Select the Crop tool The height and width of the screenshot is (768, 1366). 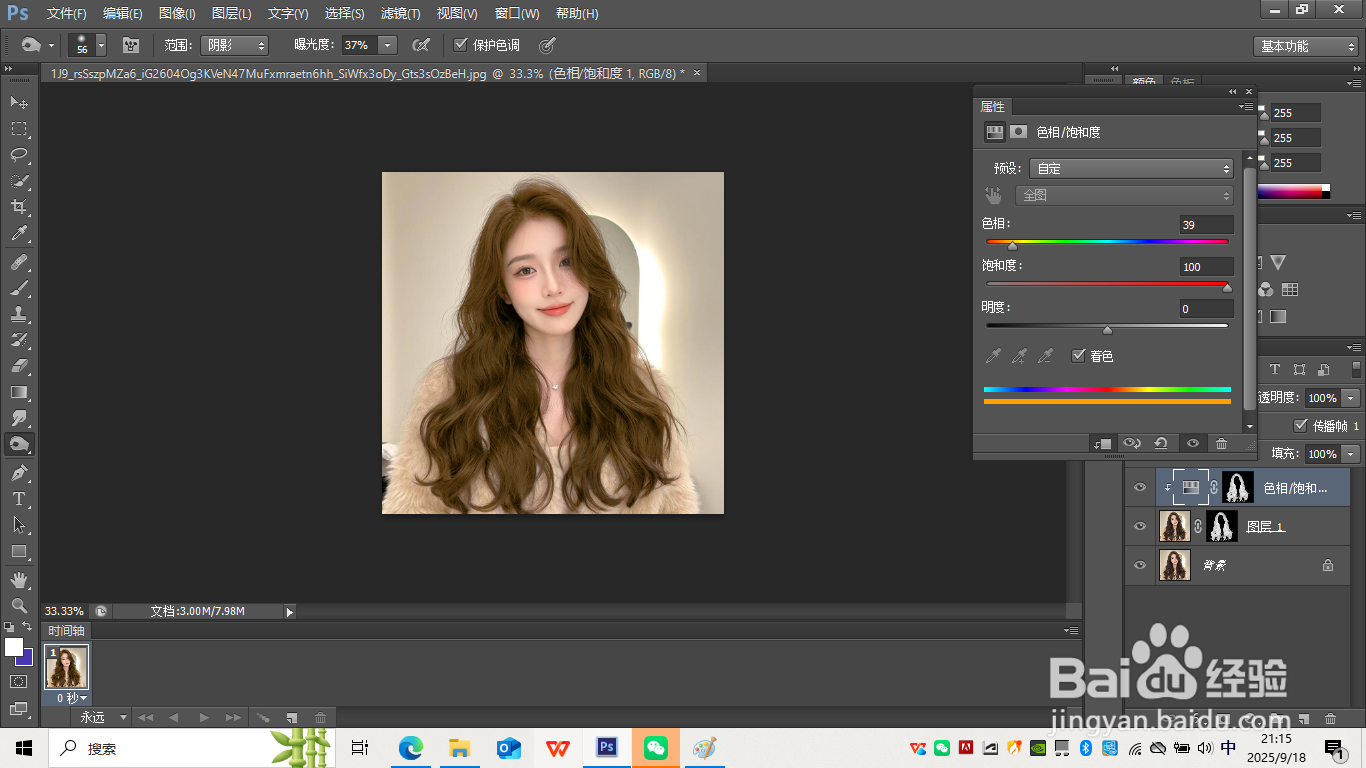coord(19,207)
